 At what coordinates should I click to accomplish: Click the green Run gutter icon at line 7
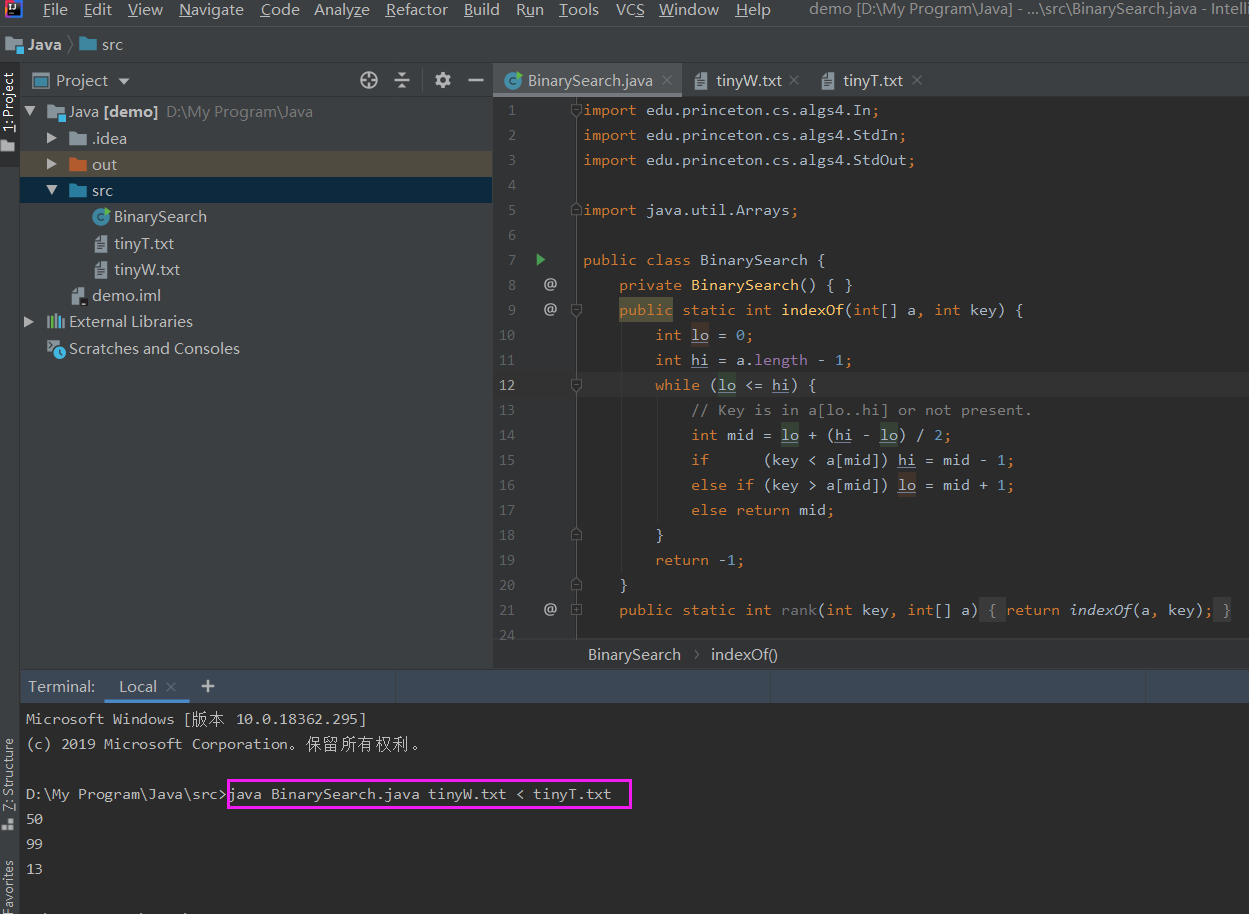point(541,260)
